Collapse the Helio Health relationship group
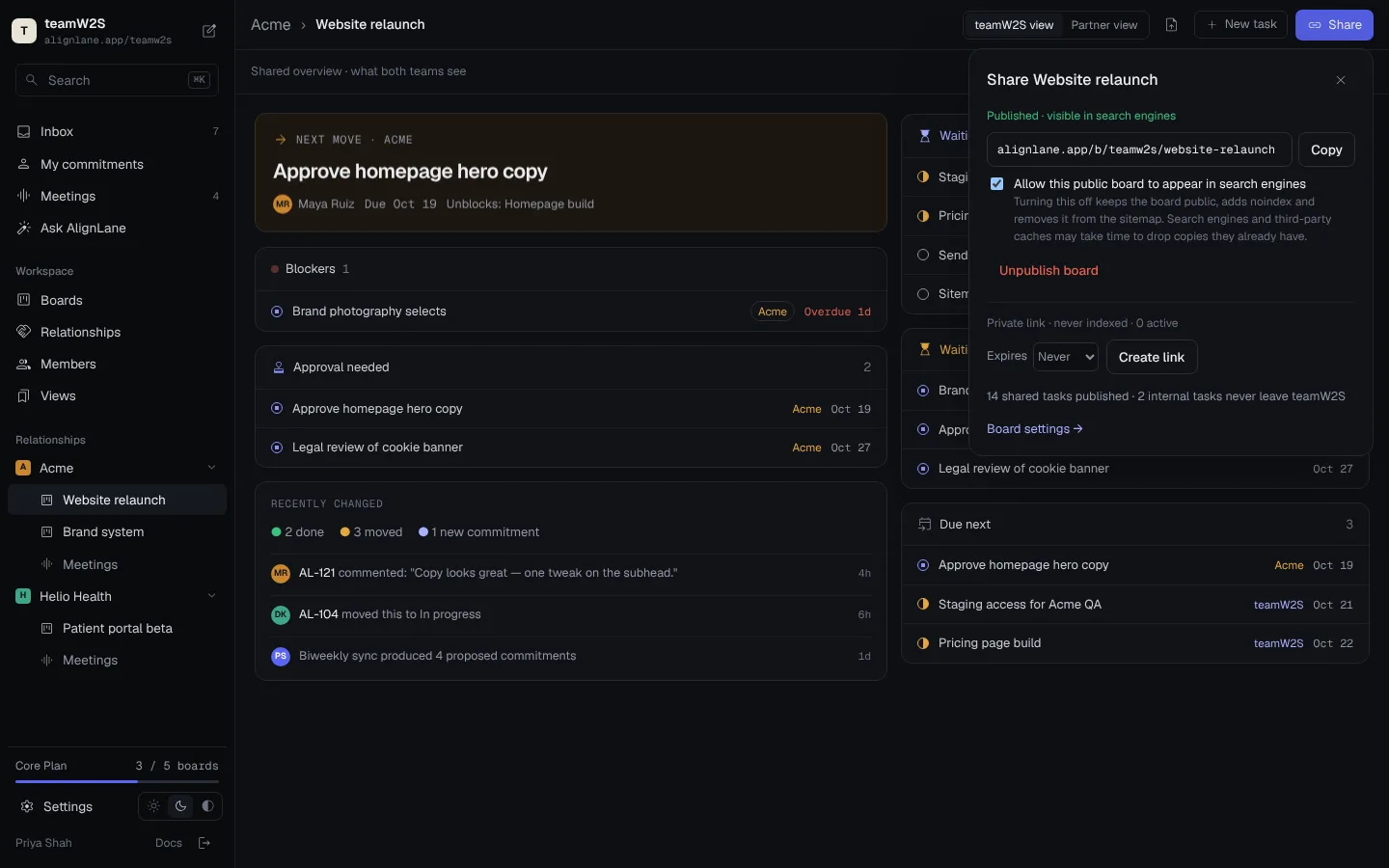Viewport: 1389px width, 868px height. point(212,596)
